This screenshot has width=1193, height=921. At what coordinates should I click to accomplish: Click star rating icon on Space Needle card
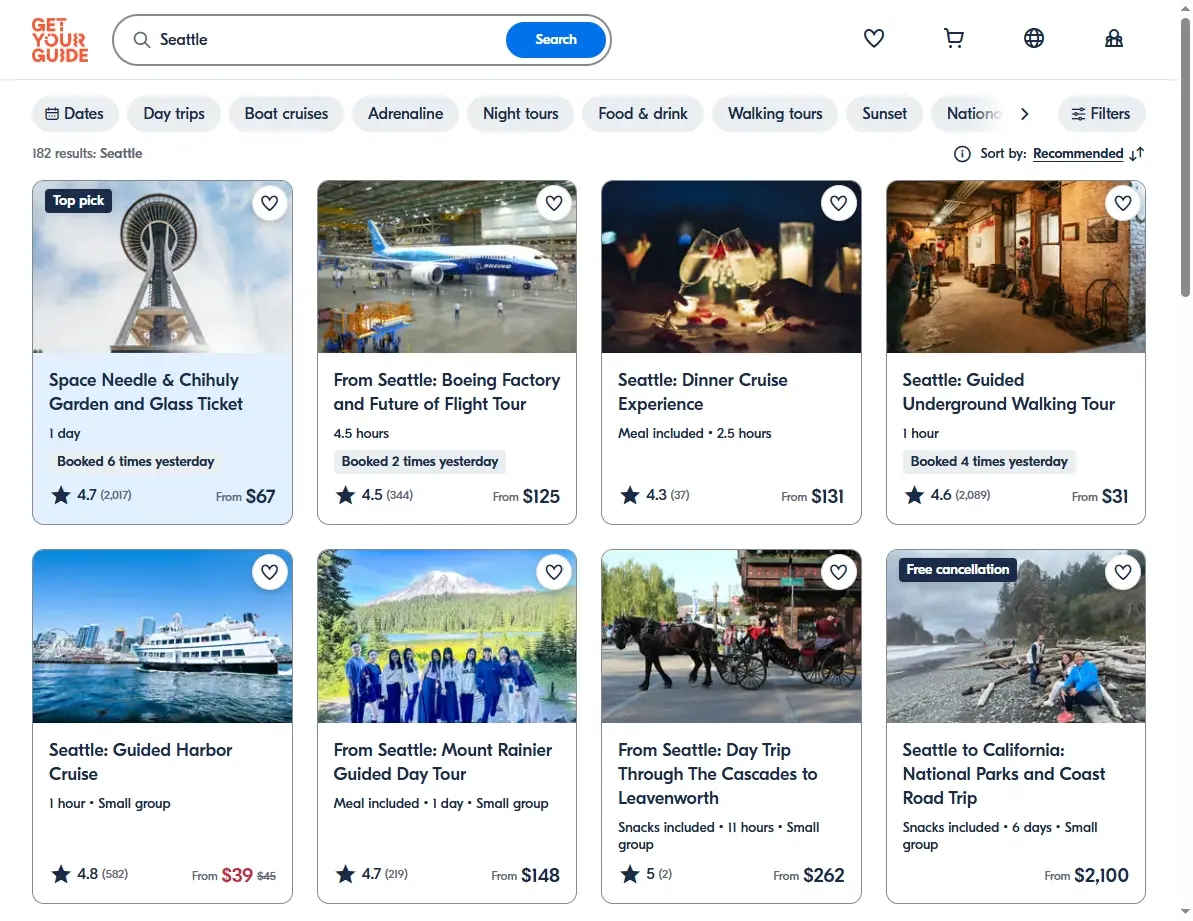coord(61,496)
